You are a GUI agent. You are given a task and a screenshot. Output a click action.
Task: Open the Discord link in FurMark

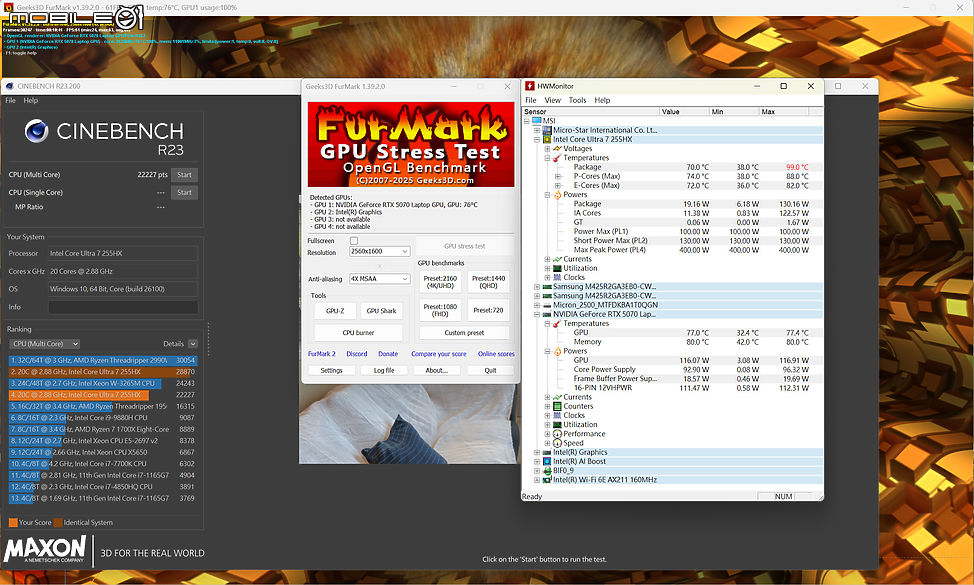pyautogui.click(x=357, y=354)
